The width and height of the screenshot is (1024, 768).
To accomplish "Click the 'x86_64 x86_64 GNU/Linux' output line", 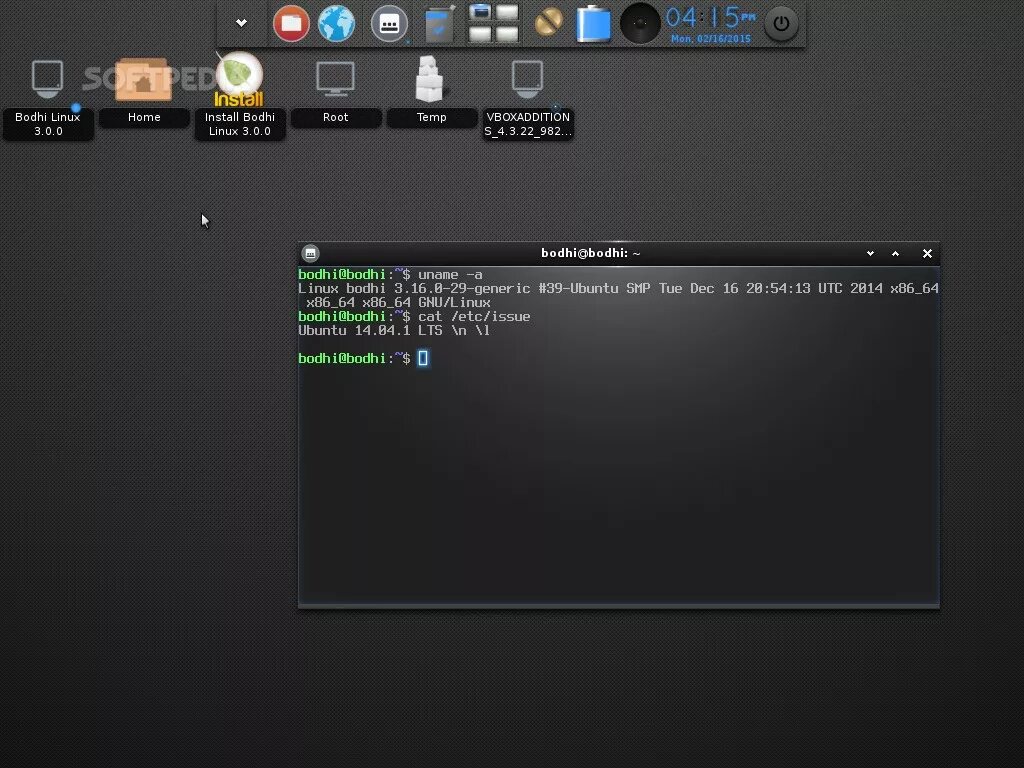I will [398, 303].
